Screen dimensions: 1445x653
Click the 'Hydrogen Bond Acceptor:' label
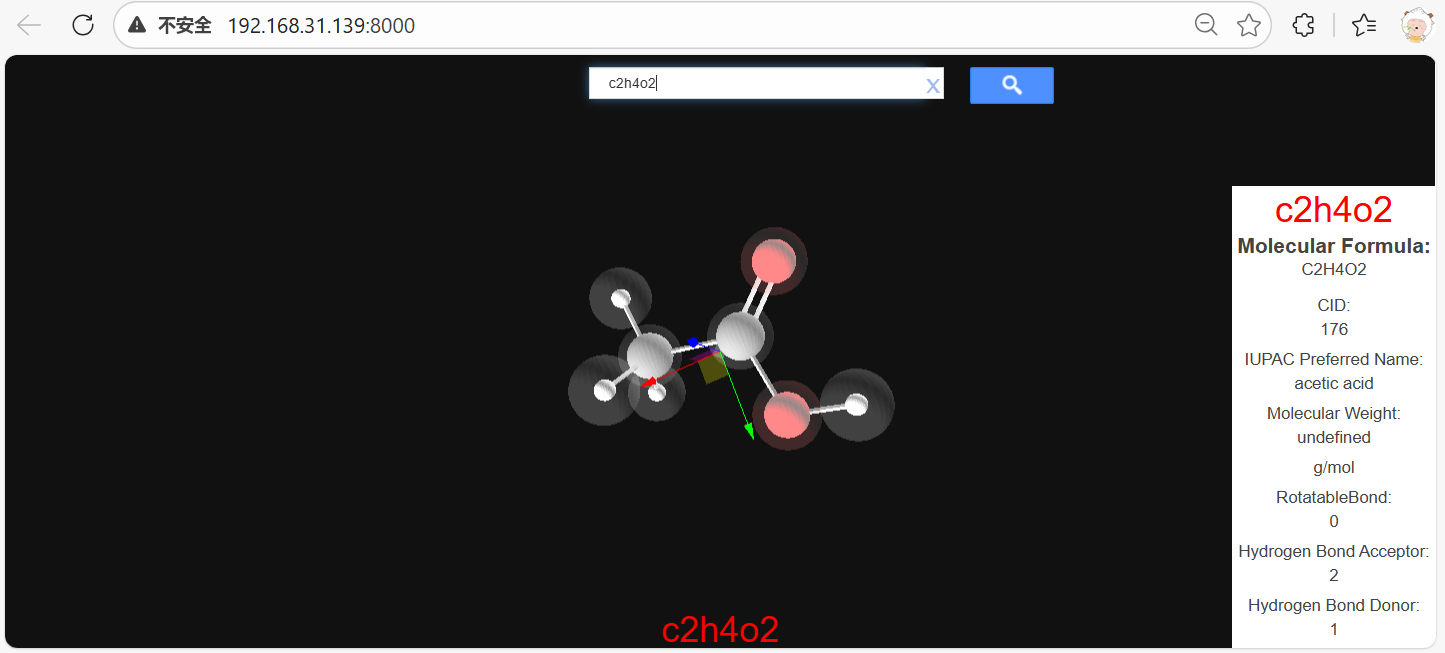pyautogui.click(x=1334, y=551)
